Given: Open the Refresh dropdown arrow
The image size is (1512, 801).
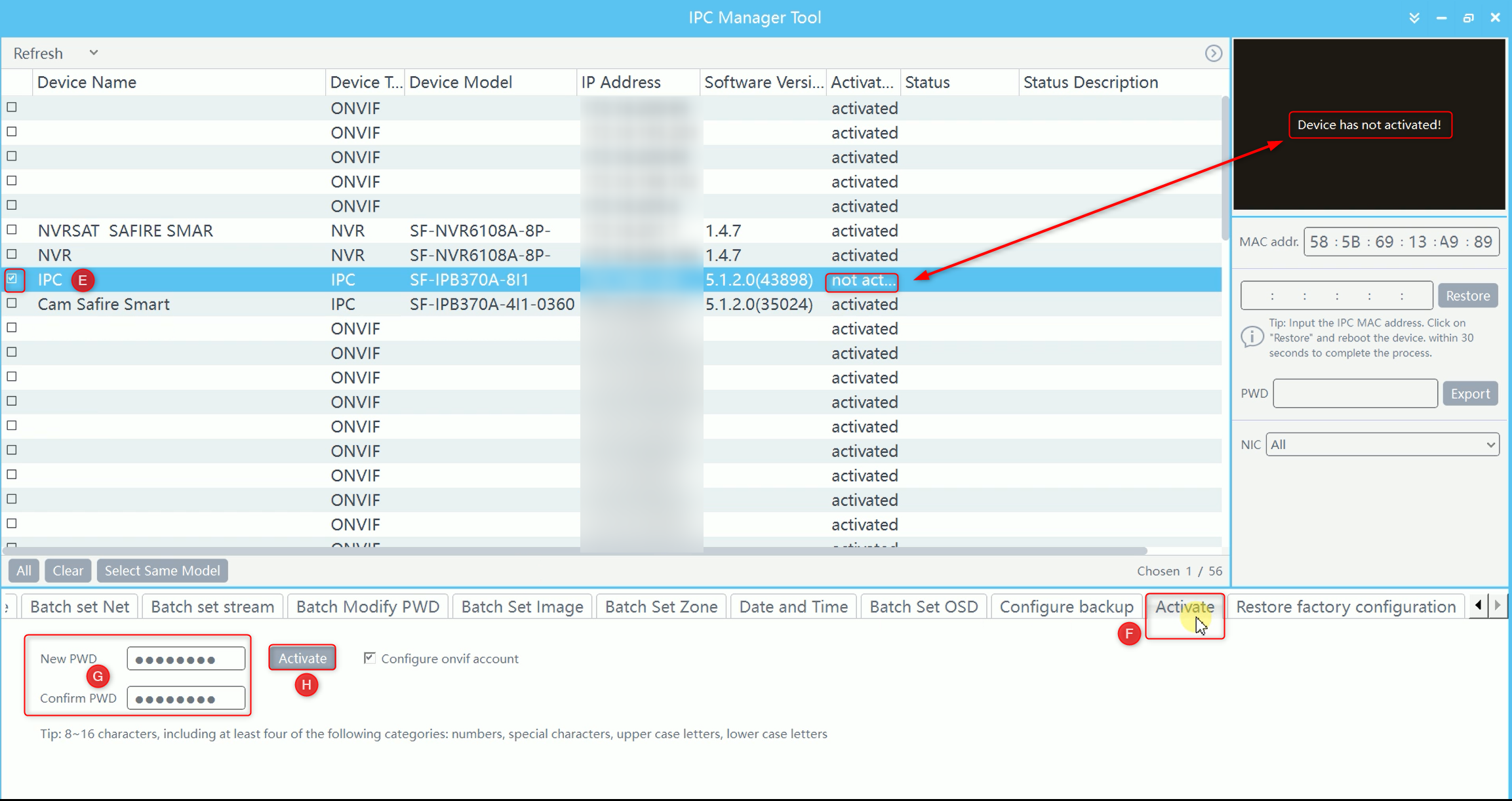Looking at the screenshot, I should pos(94,52).
